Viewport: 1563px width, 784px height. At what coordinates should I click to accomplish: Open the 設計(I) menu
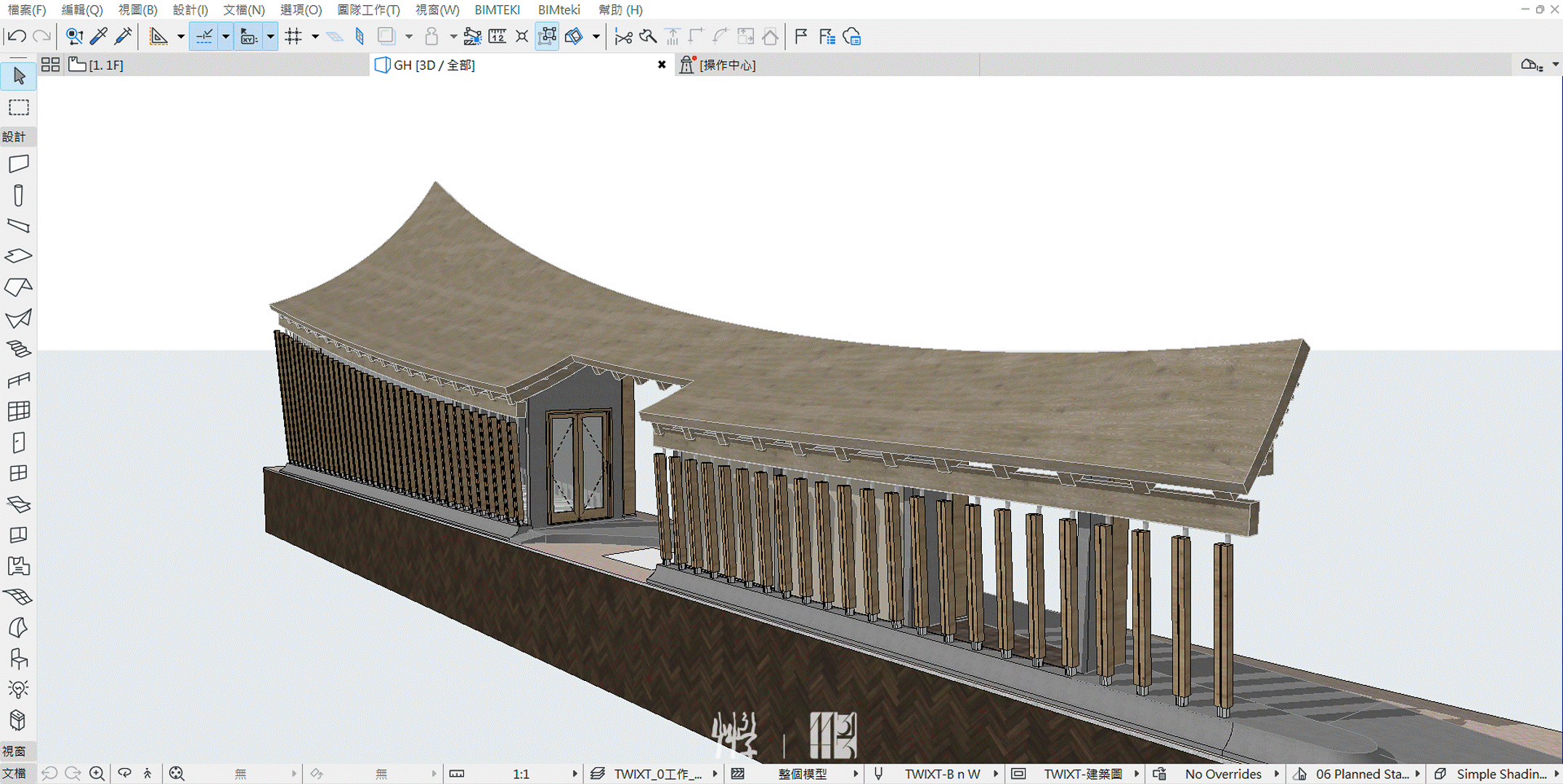tap(190, 9)
